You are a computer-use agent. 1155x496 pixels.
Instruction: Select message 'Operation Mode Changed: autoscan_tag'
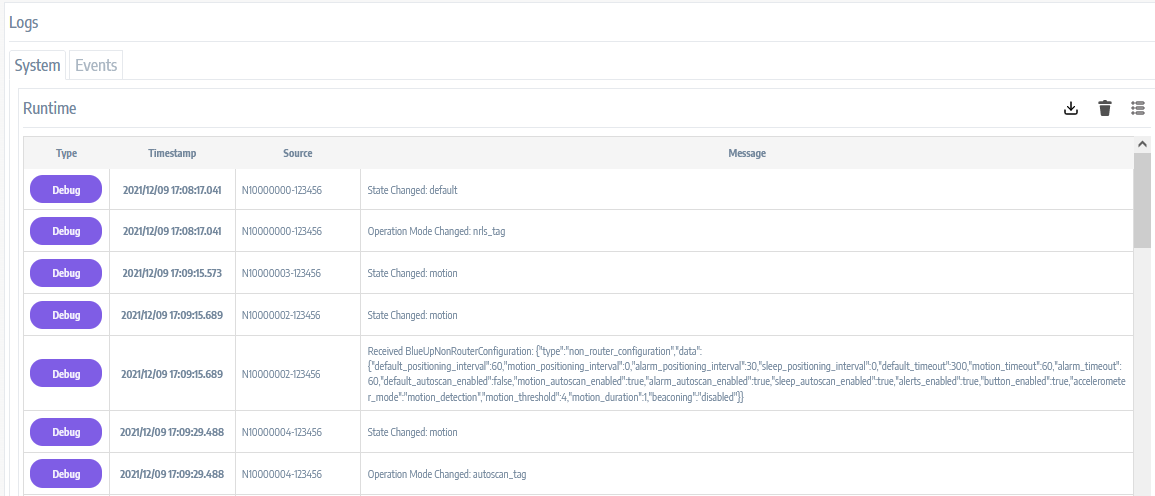pos(446,474)
